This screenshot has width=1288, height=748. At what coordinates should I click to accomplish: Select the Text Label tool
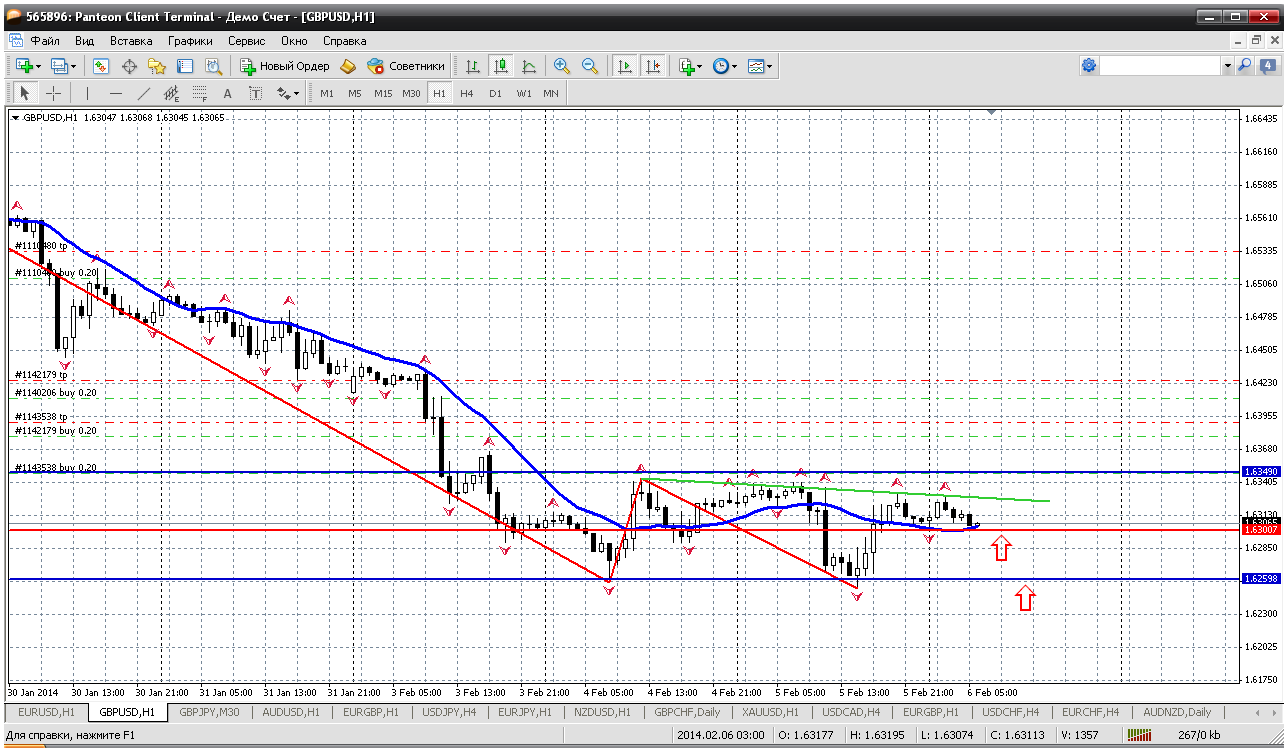255,93
